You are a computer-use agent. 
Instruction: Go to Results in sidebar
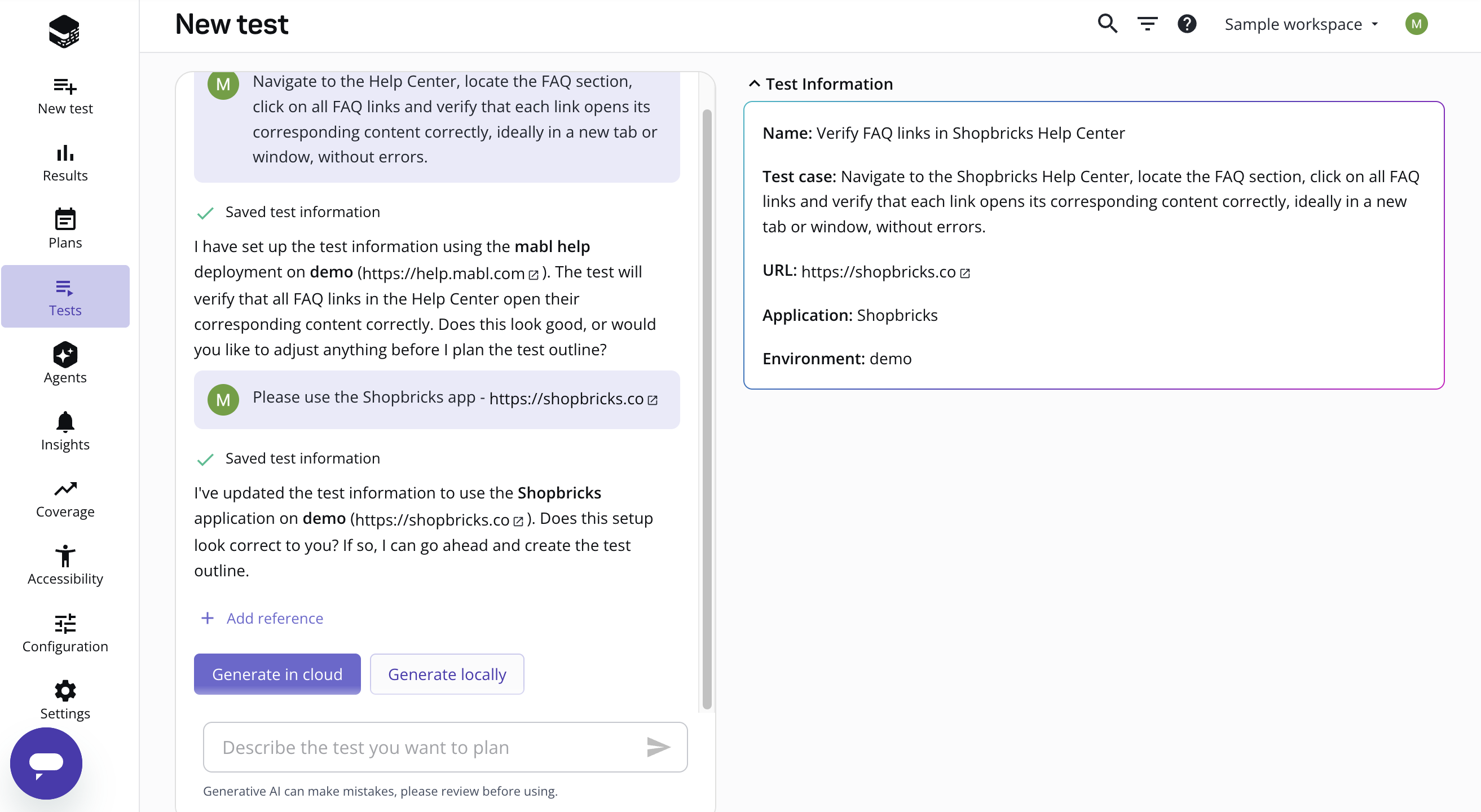click(65, 162)
